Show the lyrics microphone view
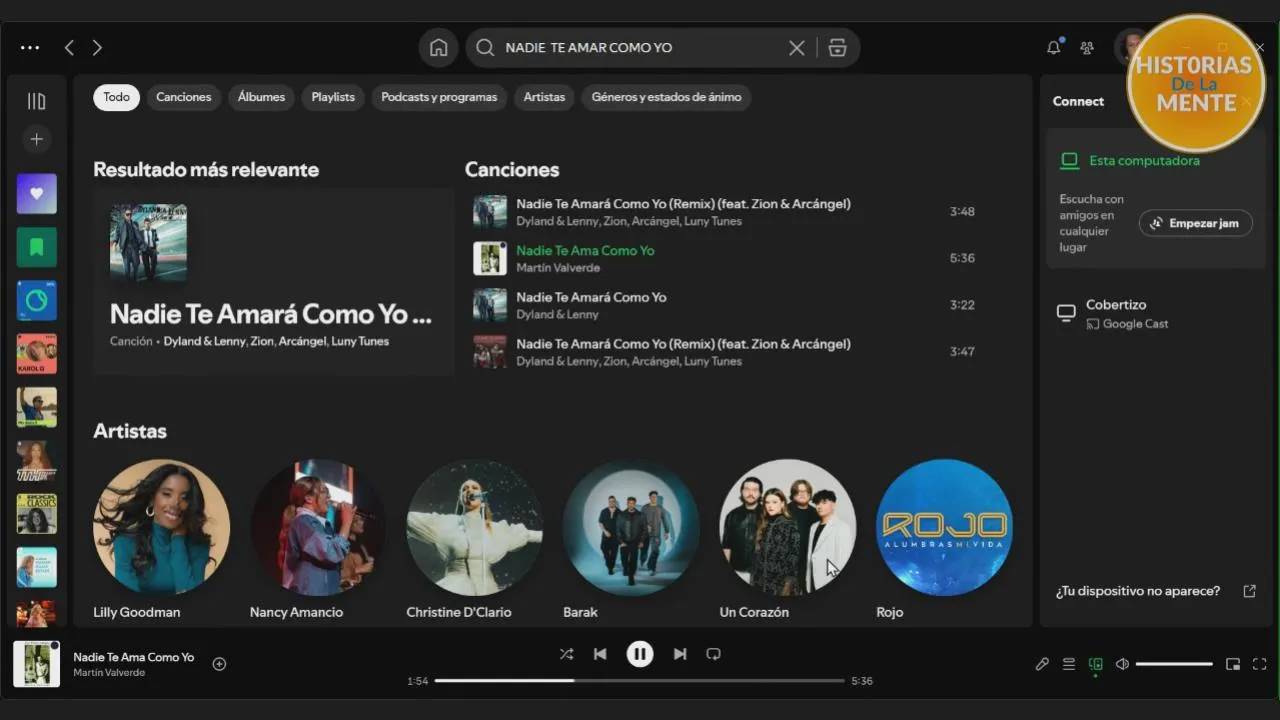1280x720 pixels. click(1042, 664)
